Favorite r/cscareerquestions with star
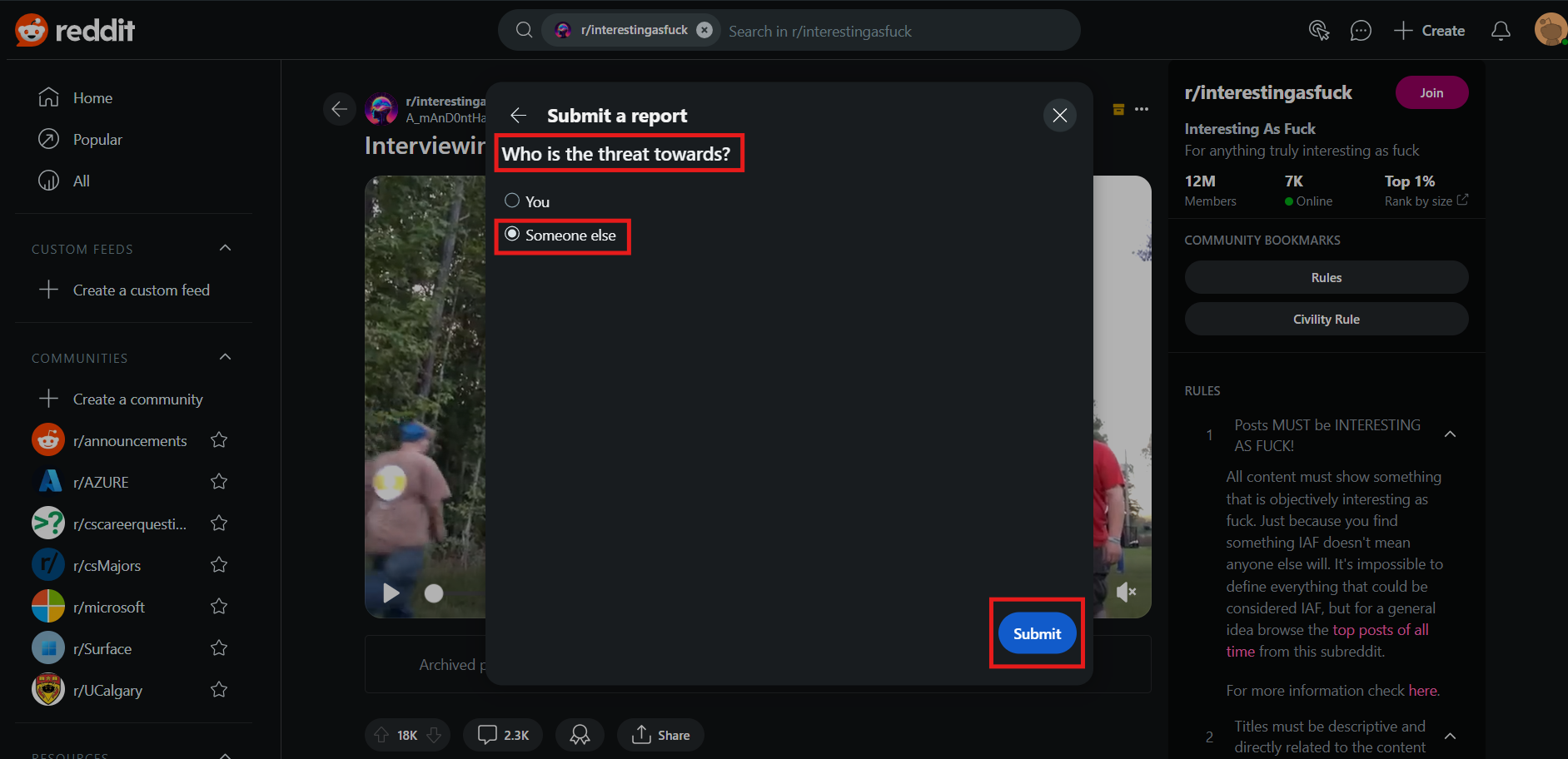 pyautogui.click(x=219, y=523)
